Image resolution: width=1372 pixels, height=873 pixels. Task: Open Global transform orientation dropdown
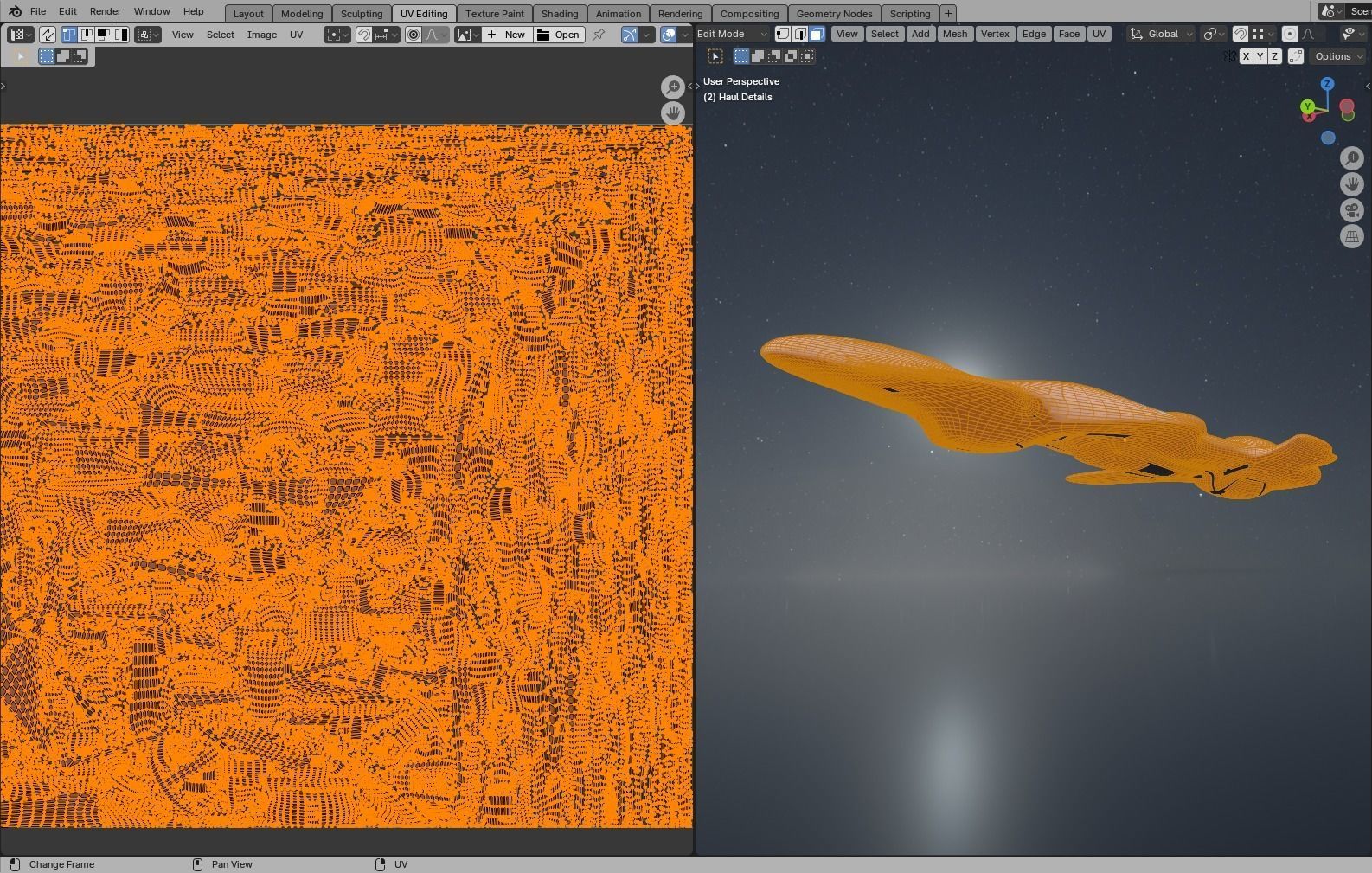tap(1161, 34)
